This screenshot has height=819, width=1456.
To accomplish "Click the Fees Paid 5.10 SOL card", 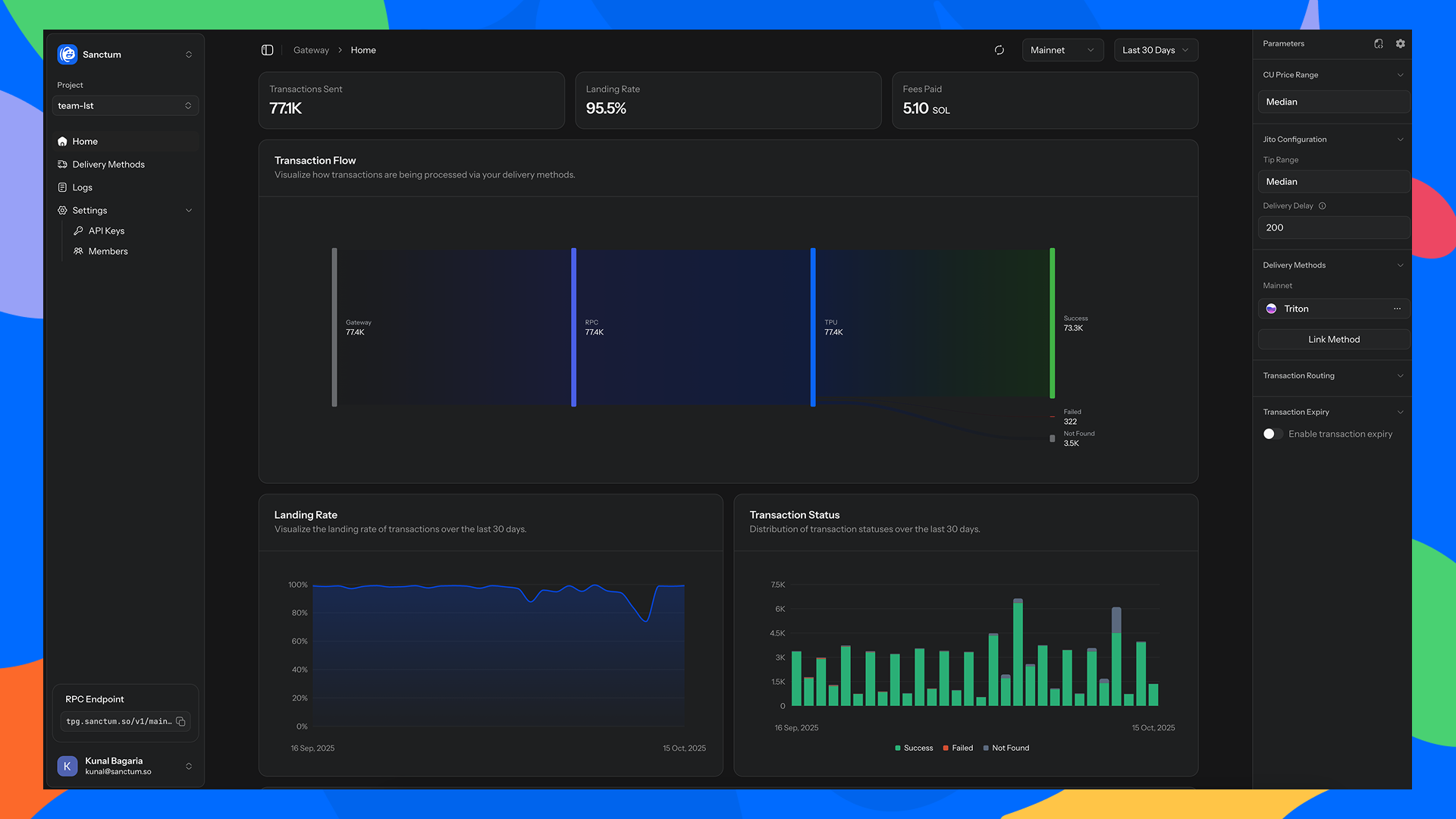I will 1045,100.
